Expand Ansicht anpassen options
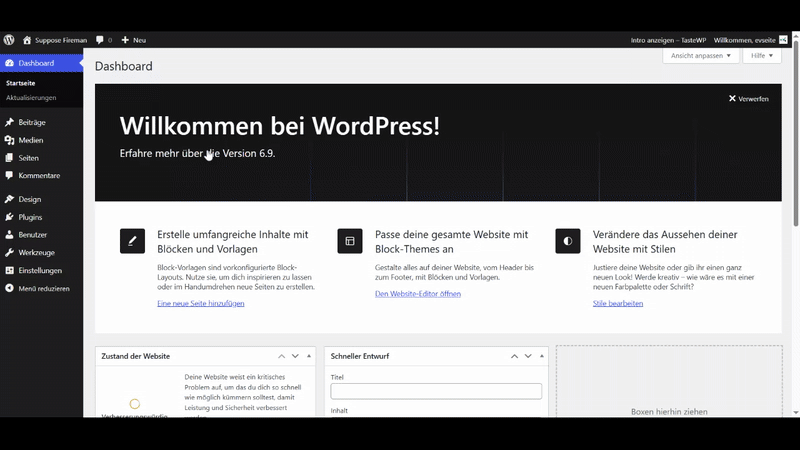The width and height of the screenshot is (800, 450). [701, 56]
